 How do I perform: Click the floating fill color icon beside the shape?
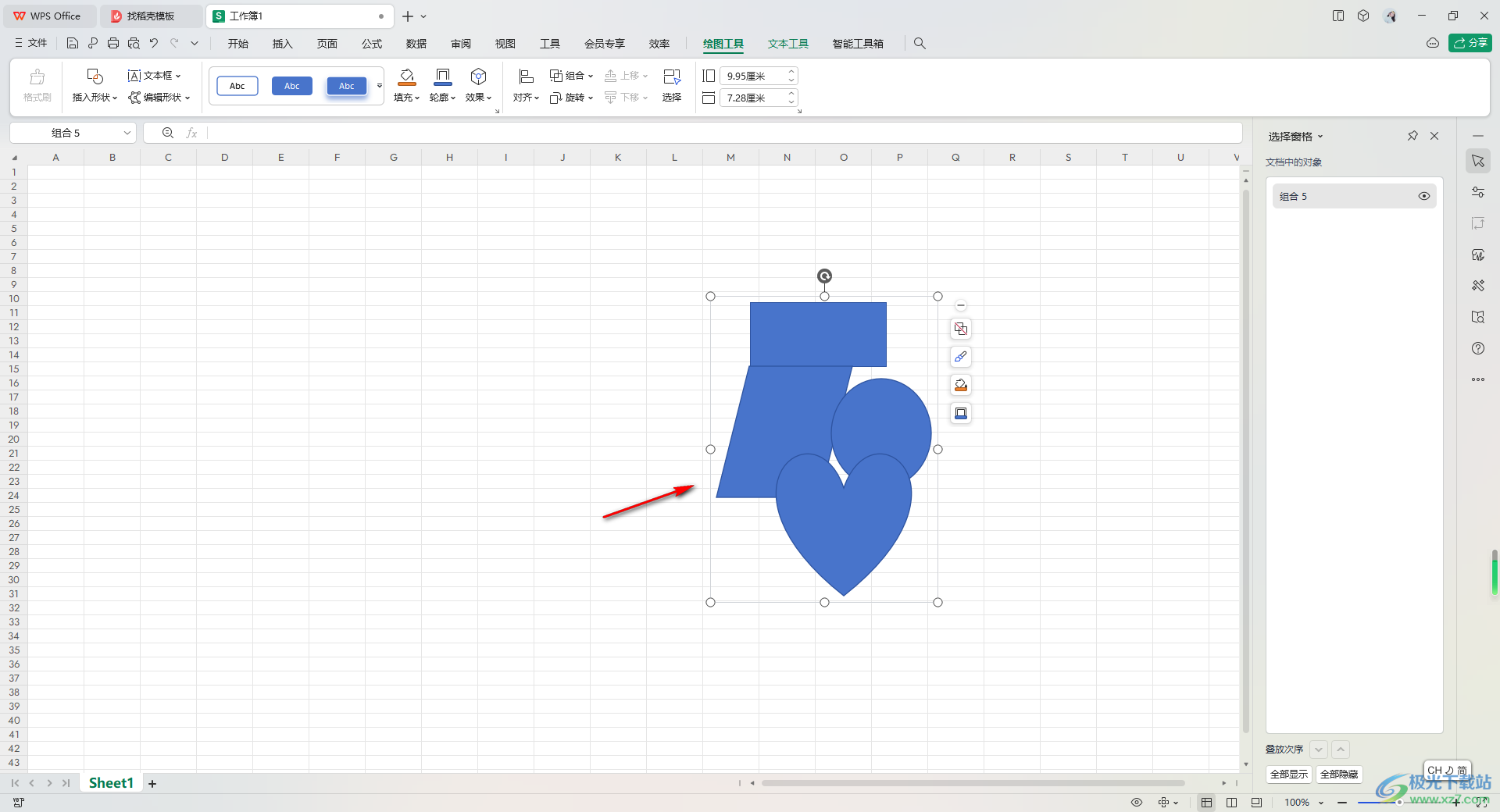[x=961, y=385]
